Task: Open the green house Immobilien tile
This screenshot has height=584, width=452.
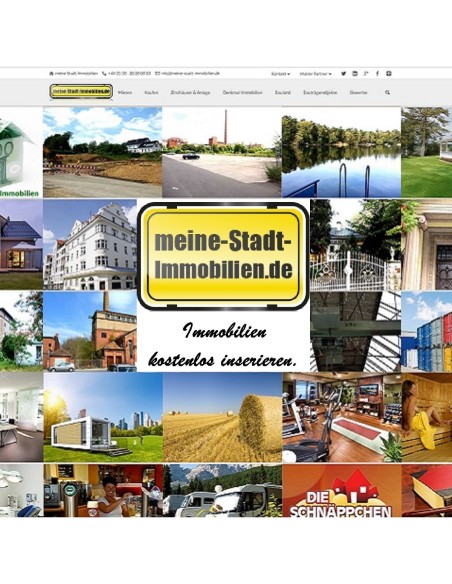Action: [21, 152]
